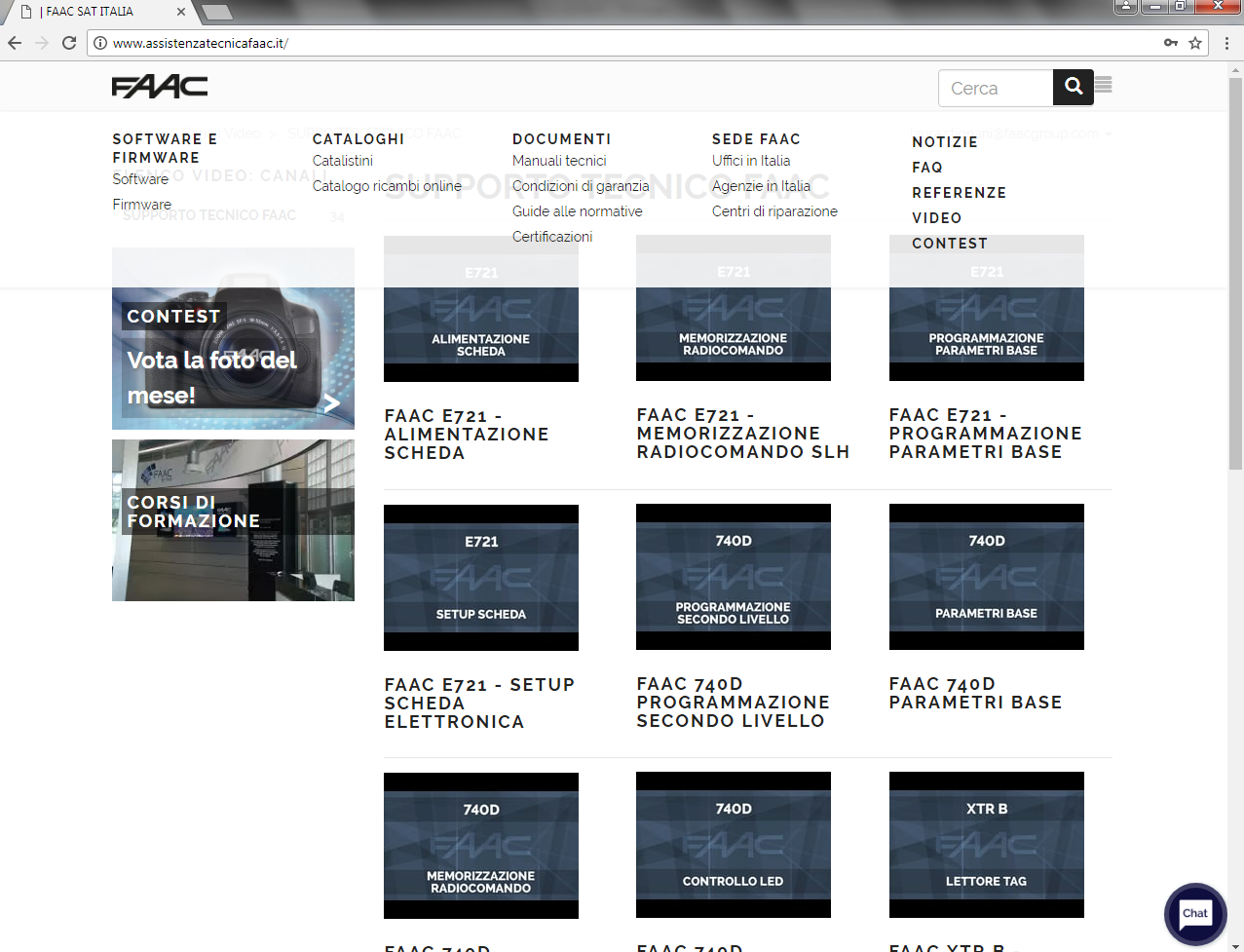Open Catalogo ricambi online link

387,186
